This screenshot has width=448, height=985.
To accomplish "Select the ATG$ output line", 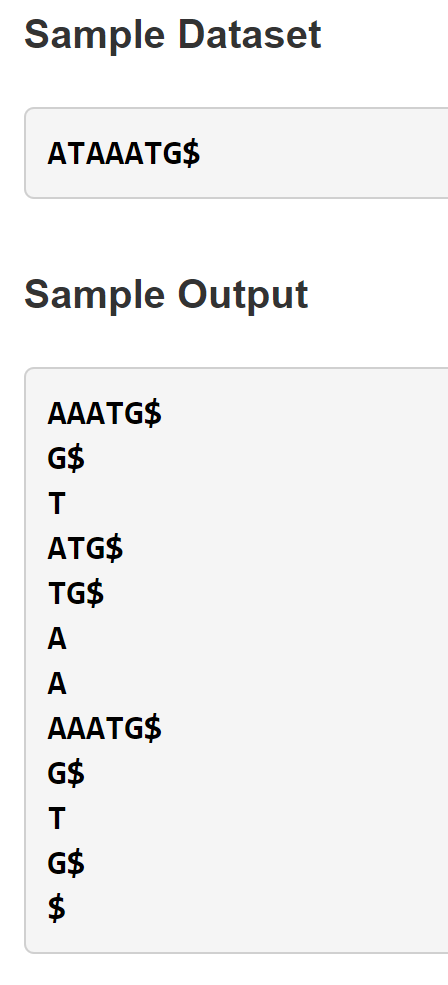I will [85, 549].
